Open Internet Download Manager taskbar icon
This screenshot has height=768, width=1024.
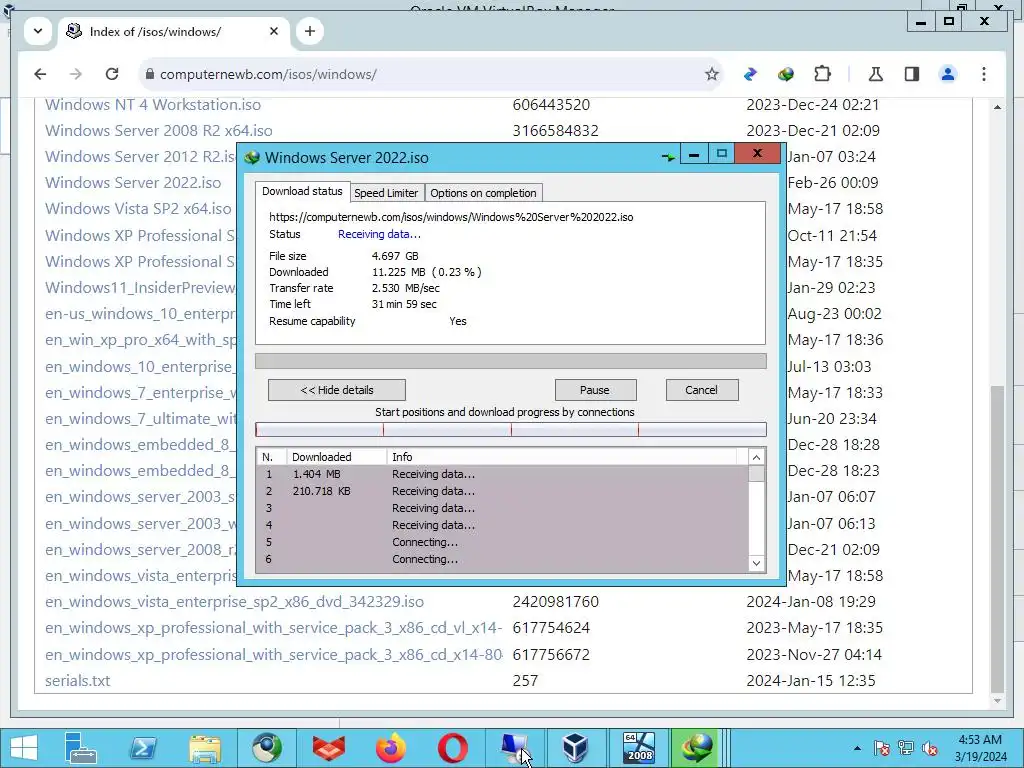[x=697, y=748]
